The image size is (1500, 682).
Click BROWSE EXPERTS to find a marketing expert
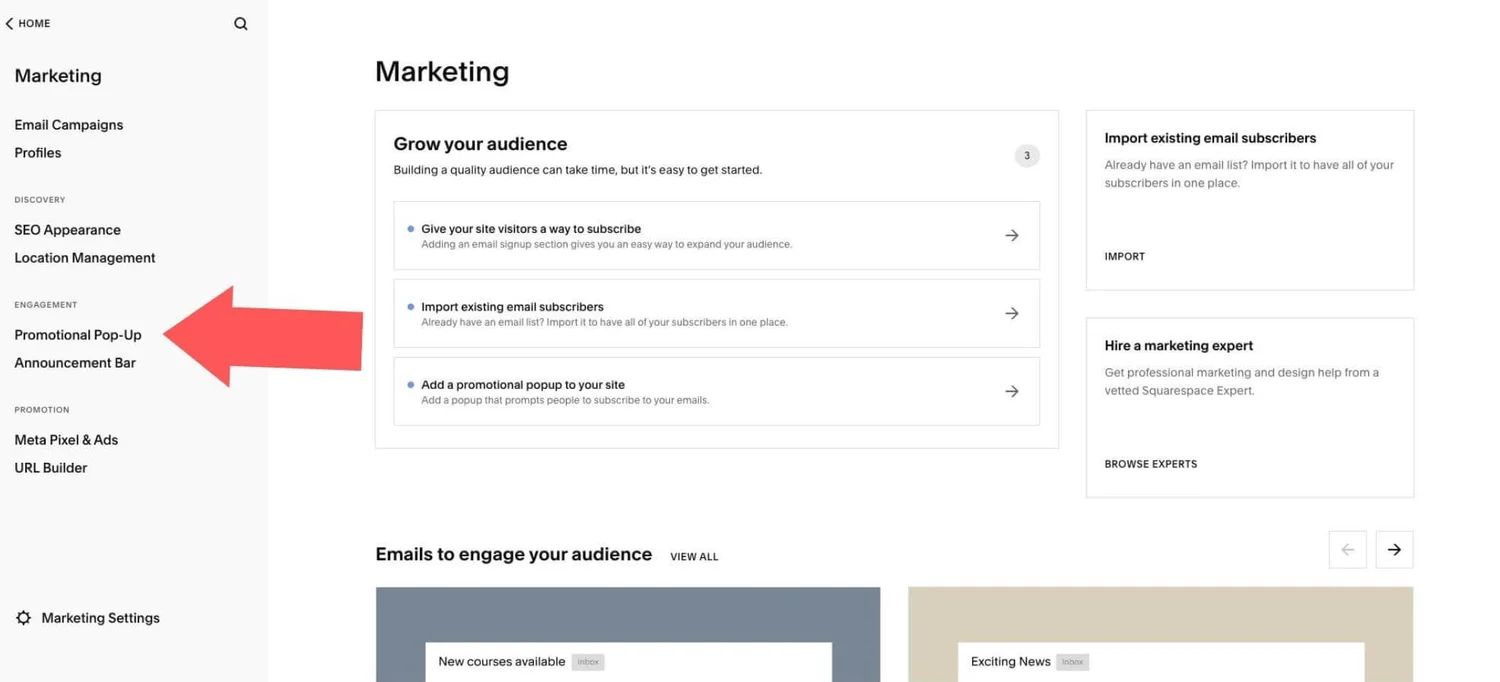pyautogui.click(x=1150, y=463)
